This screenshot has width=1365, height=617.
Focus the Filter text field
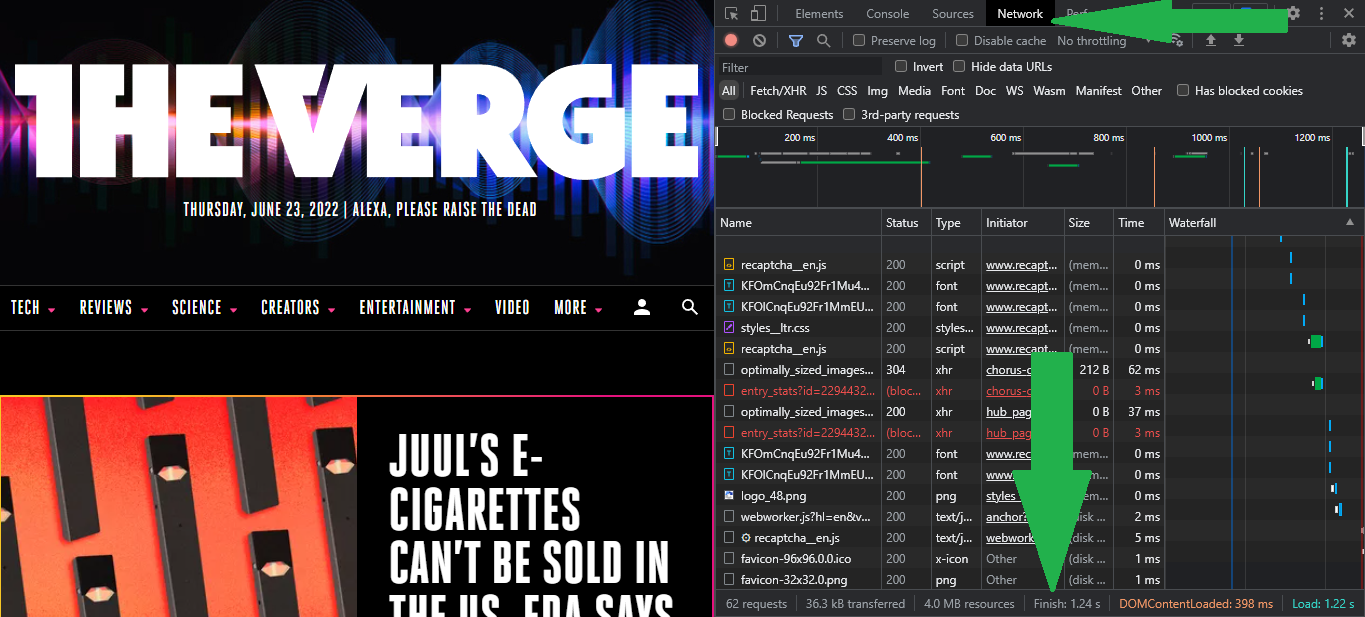(800, 67)
